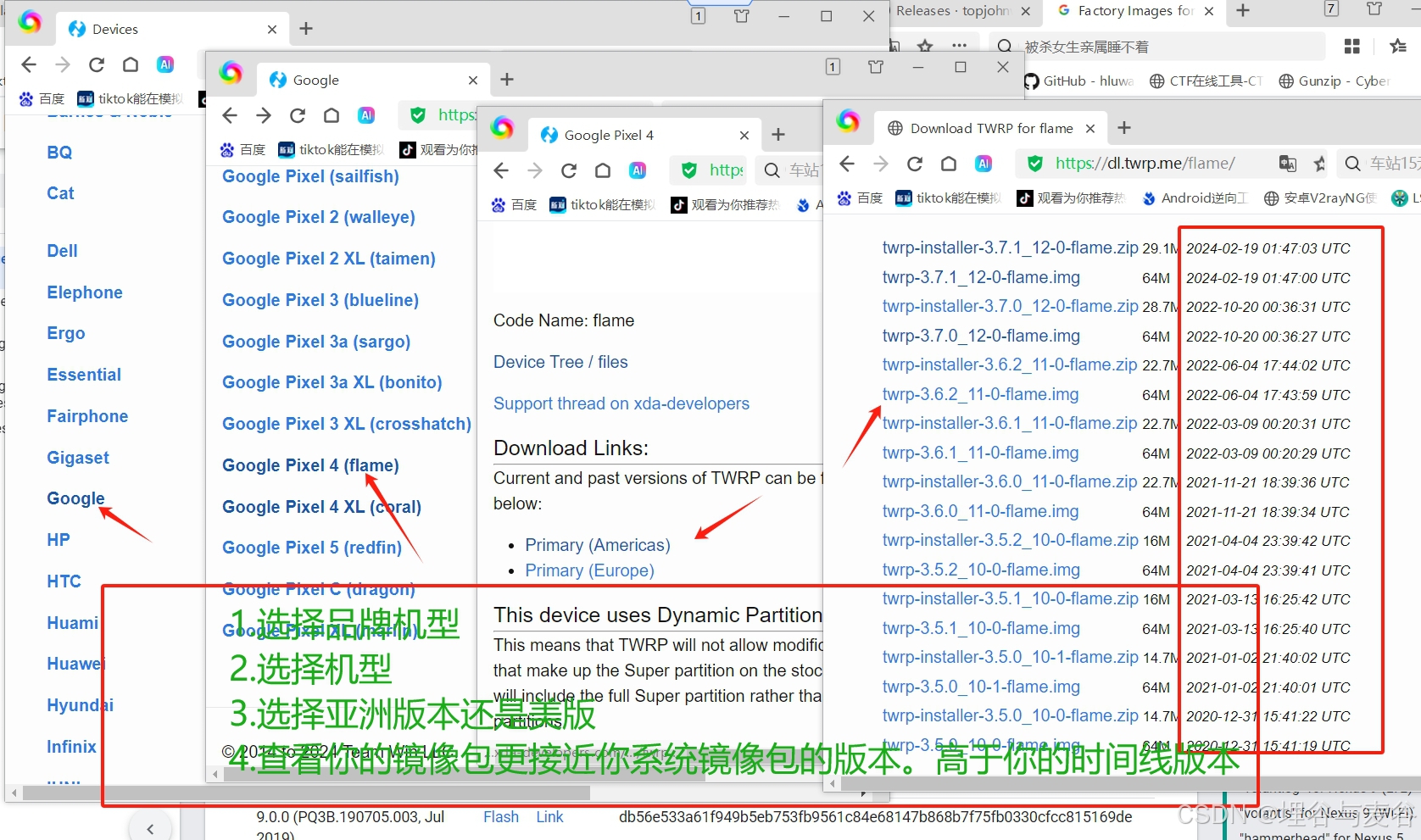Image resolution: width=1421 pixels, height=840 pixels.
Task: Reload the page in the Devices window
Action: point(97,64)
